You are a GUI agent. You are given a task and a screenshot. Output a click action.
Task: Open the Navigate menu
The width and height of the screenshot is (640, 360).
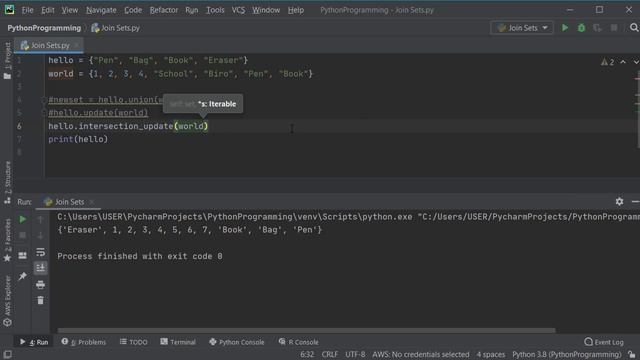click(101, 10)
